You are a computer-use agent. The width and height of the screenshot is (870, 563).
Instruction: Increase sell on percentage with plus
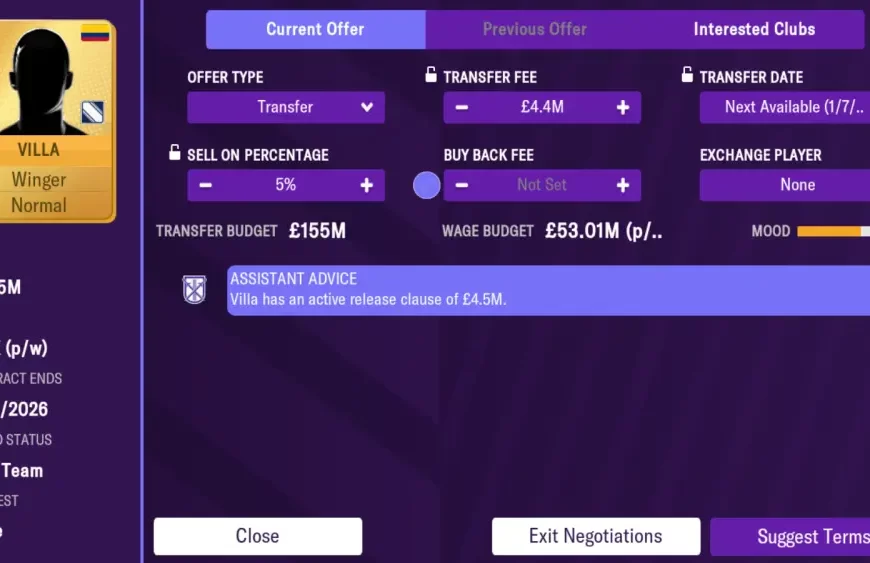(x=366, y=185)
